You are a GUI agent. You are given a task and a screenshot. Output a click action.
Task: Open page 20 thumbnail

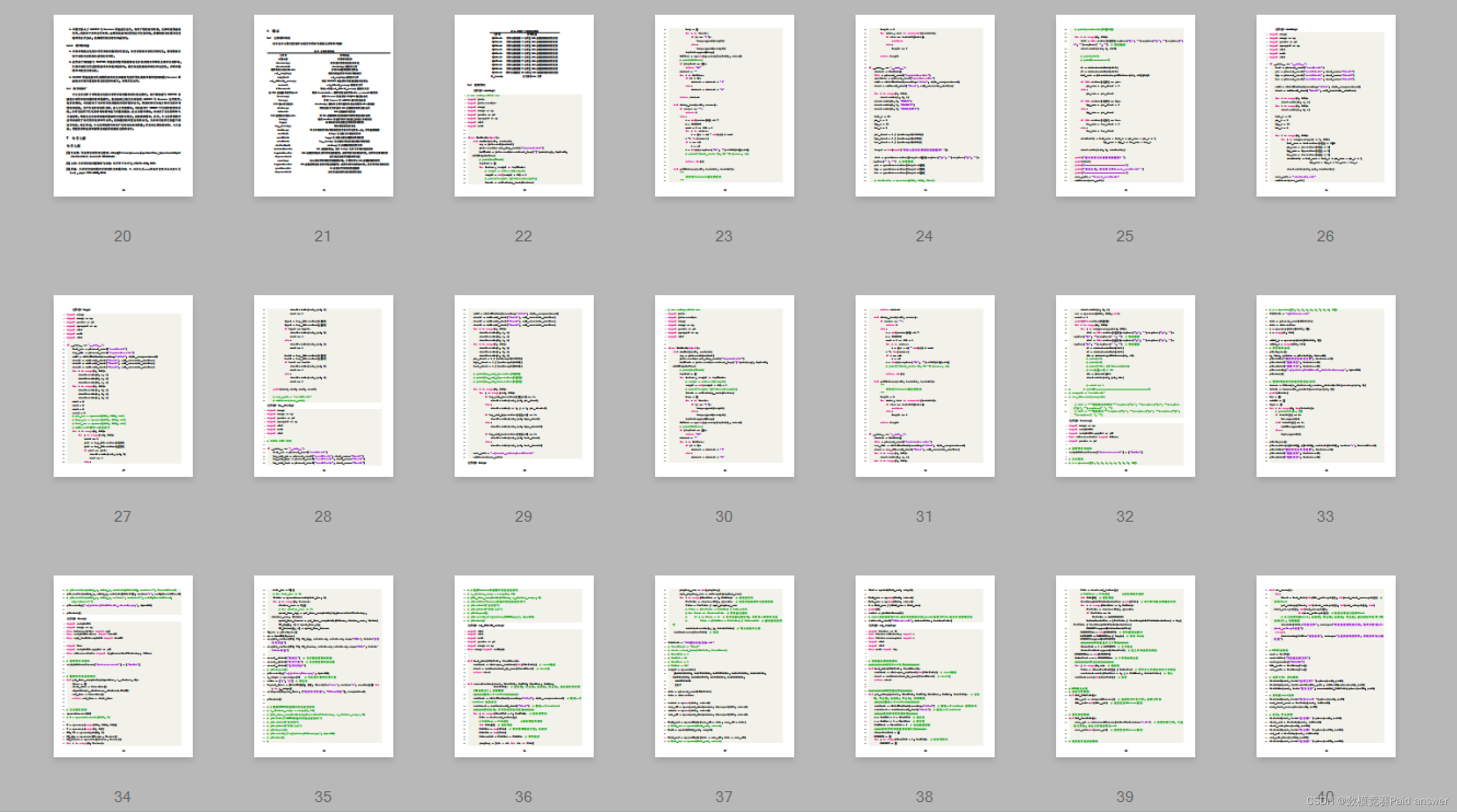(123, 106)
